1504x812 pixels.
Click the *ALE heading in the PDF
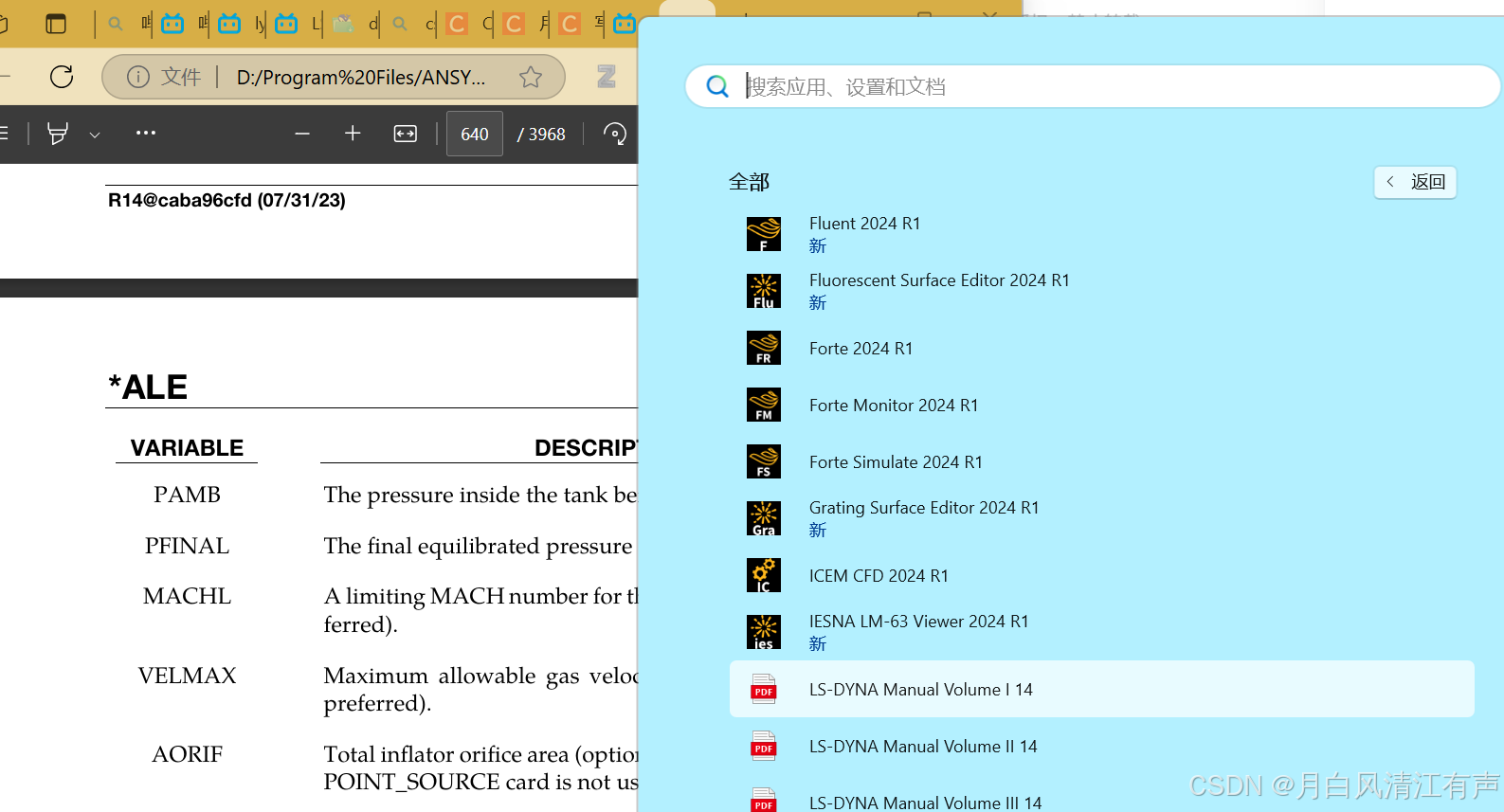(148, 387)
